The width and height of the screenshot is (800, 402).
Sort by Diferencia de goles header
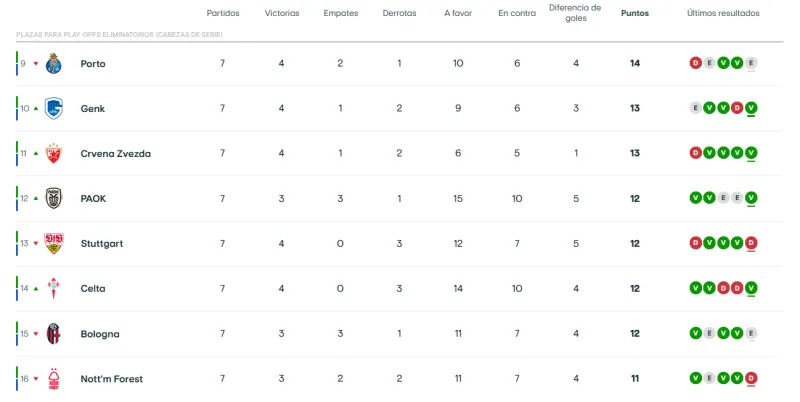tap(576, 13)
